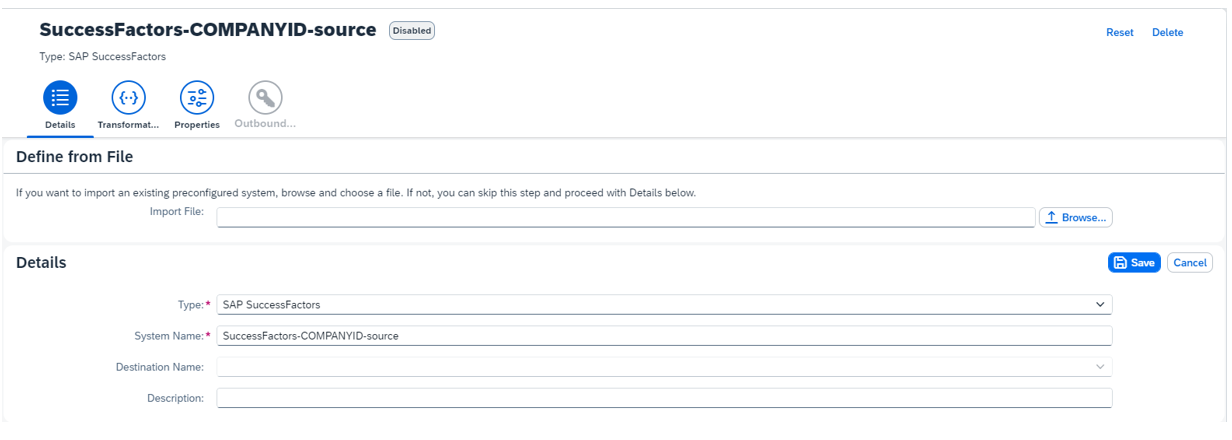
Task: Expand the Destination Name dropdown arrow
Action: click(1100, 367)
